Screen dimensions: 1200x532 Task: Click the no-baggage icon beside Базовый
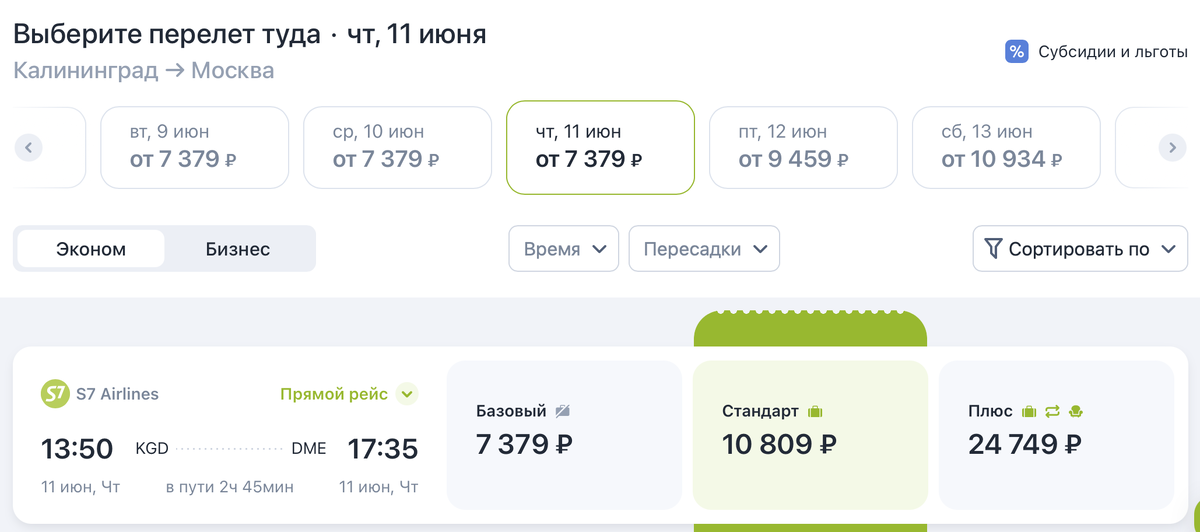[x=562, y=411]
